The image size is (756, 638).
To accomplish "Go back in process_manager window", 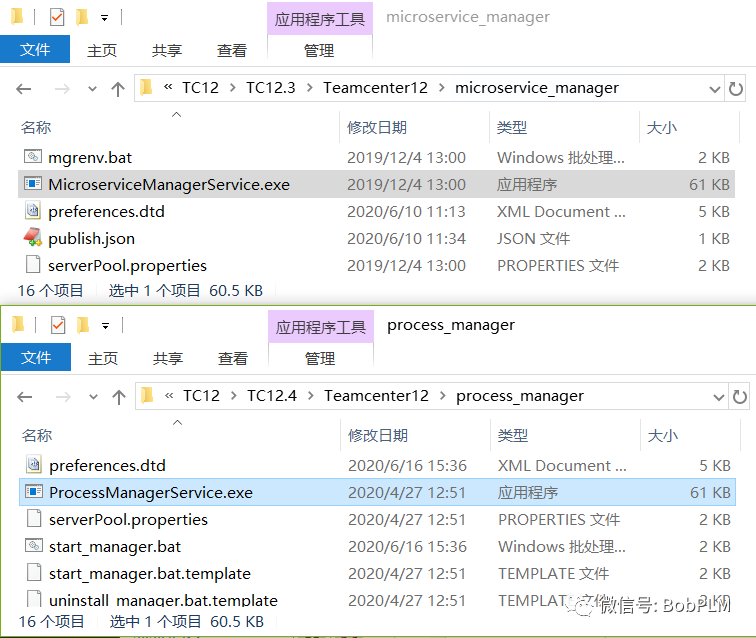I will (25, 397).
